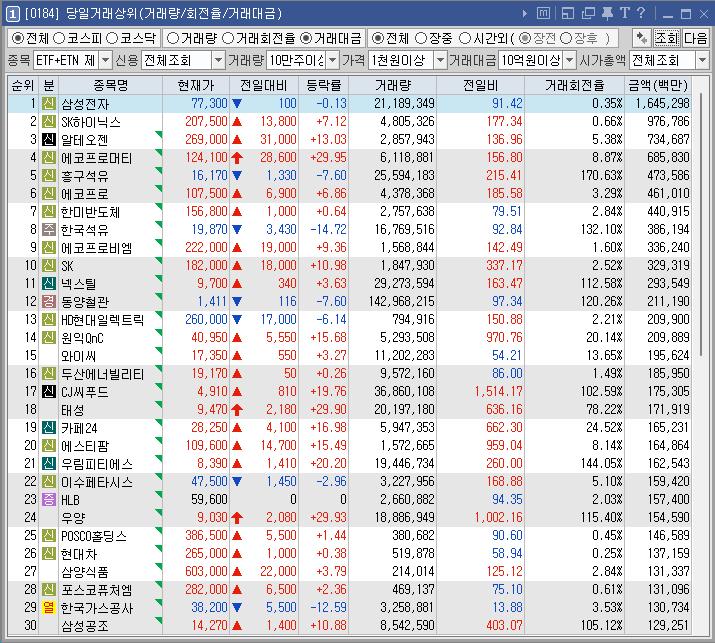The width and height of the screenshot is (715, 643).
Task: Click the 거래회전율 column header
Action: pyautogui.click(x=575, y=85)
